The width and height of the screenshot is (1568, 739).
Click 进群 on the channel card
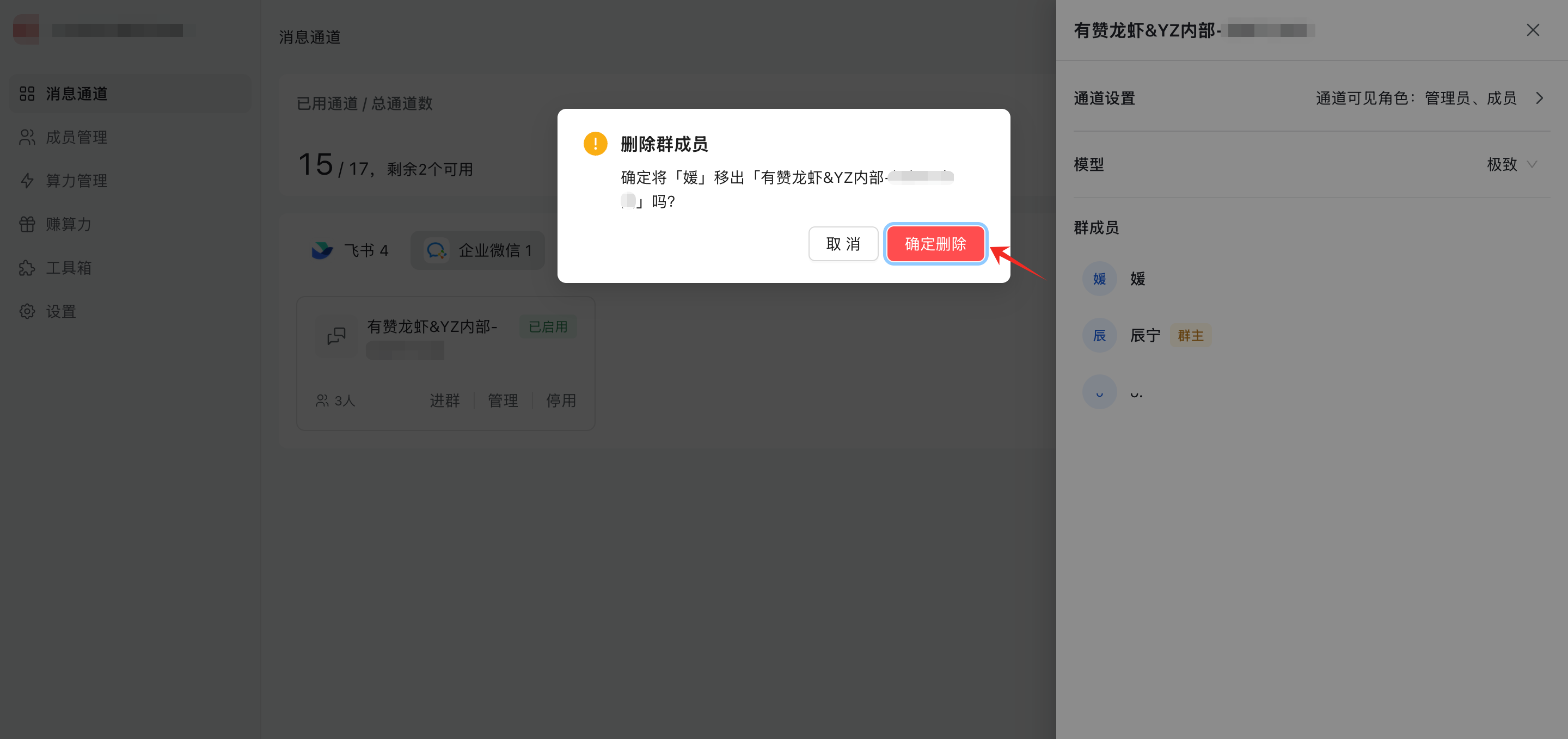click(x=444, y=401)
